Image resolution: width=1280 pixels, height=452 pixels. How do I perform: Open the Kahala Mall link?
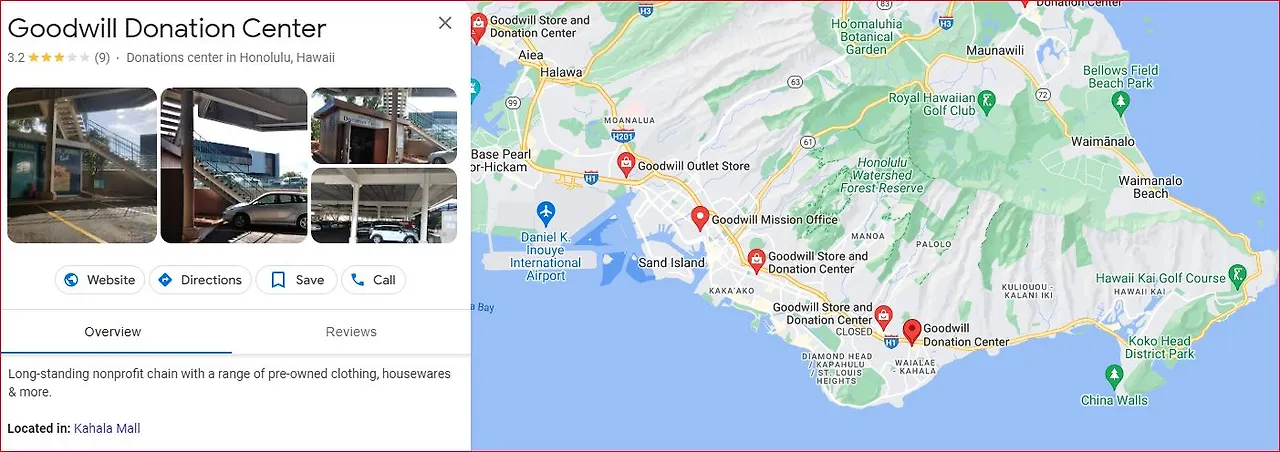pyautogui.click(x=107, y=428)
